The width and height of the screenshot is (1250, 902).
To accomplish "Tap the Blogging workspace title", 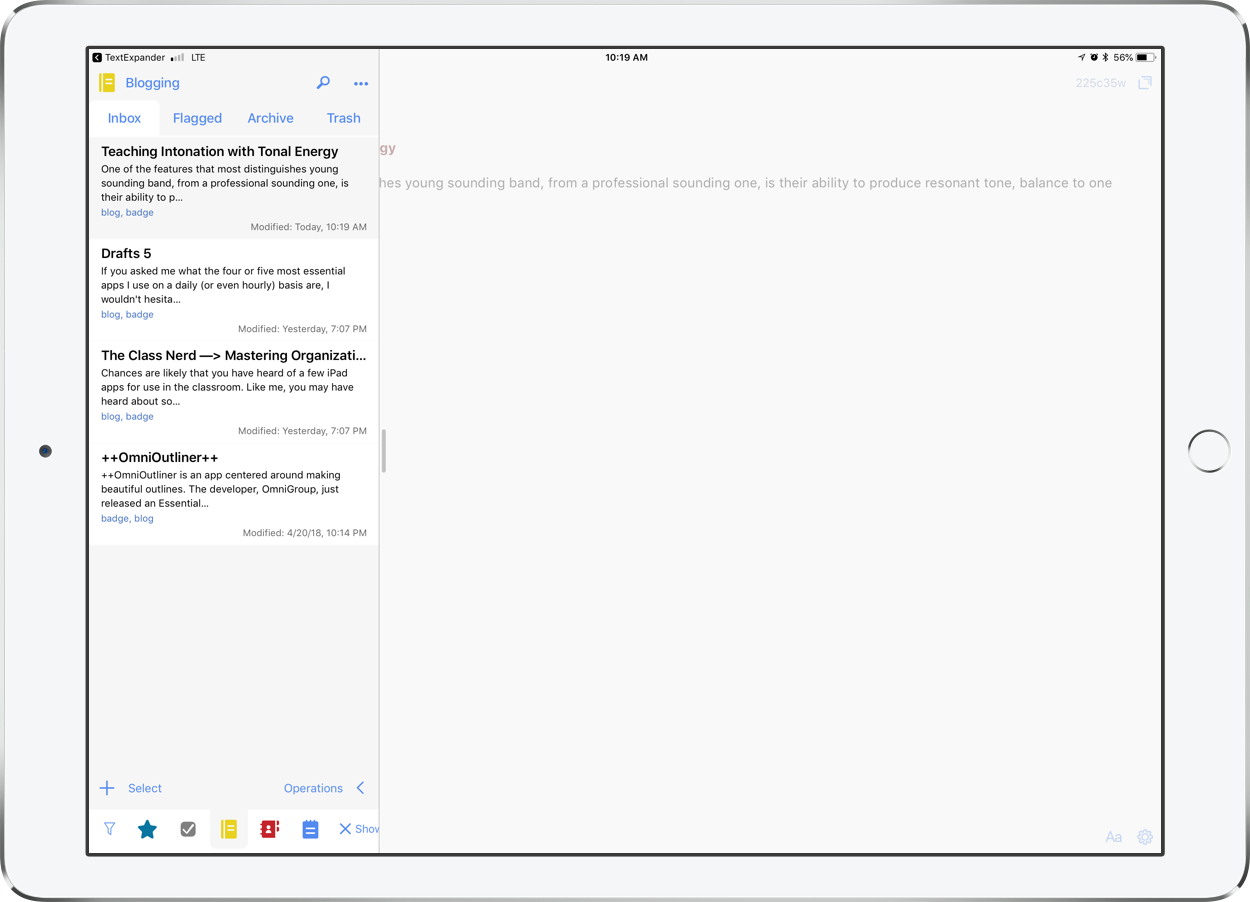I will coord(153,83).
